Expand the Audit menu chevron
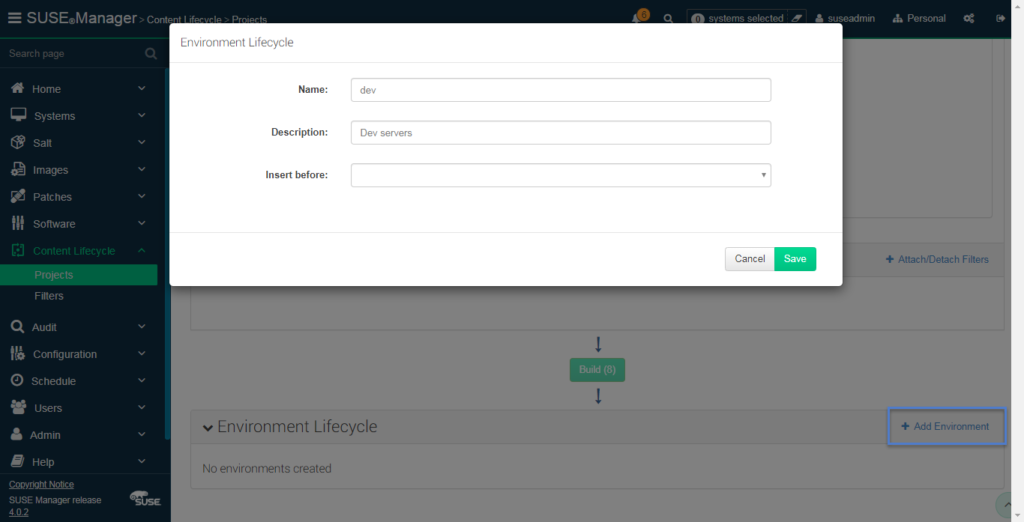This screenshot has height=522, width=1024. [142, 326]
